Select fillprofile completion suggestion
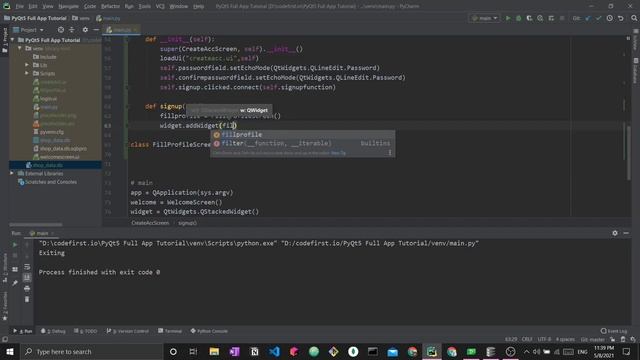Image resolution: width=640 pixels, height=360 pixels. (302, 135)
